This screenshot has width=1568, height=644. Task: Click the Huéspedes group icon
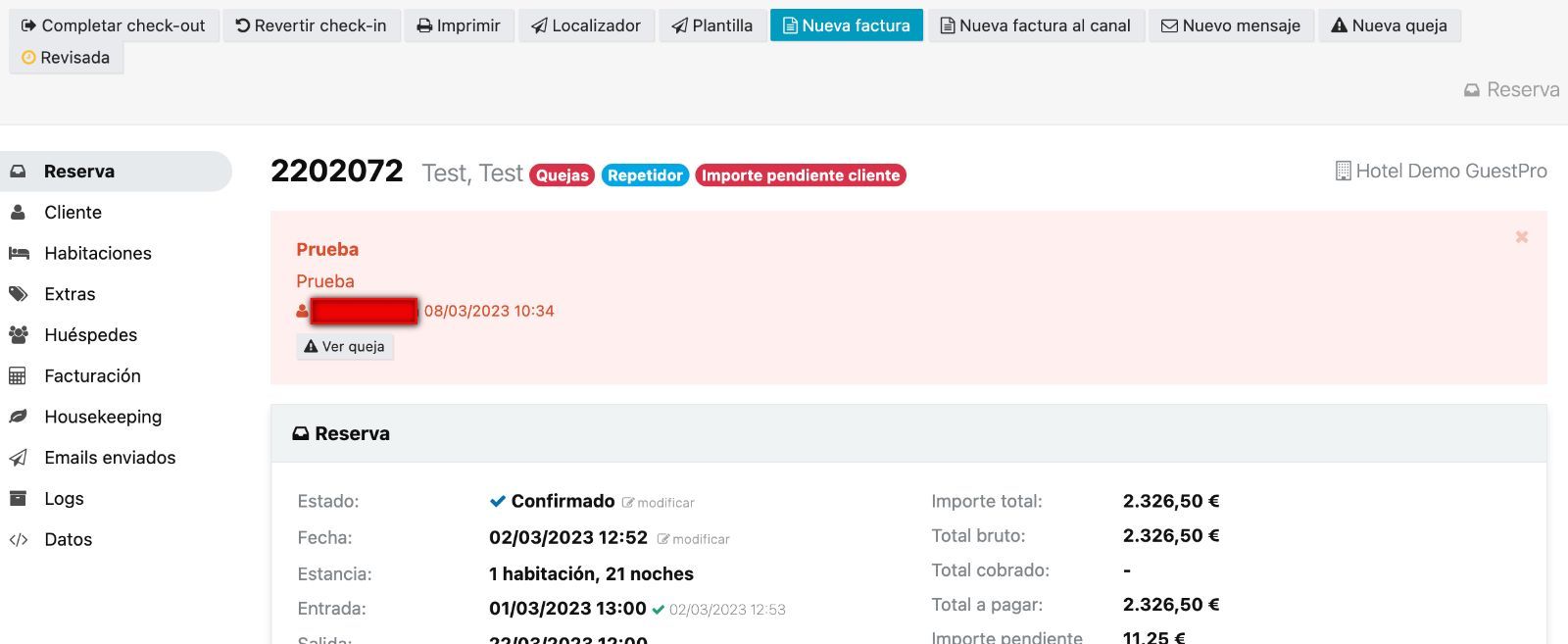19,335
